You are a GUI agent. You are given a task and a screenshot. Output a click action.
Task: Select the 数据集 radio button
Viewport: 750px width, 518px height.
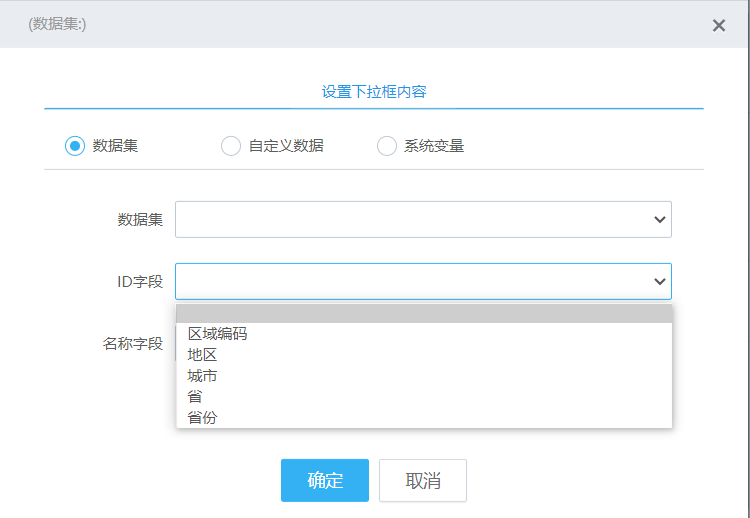click(75, 146)
